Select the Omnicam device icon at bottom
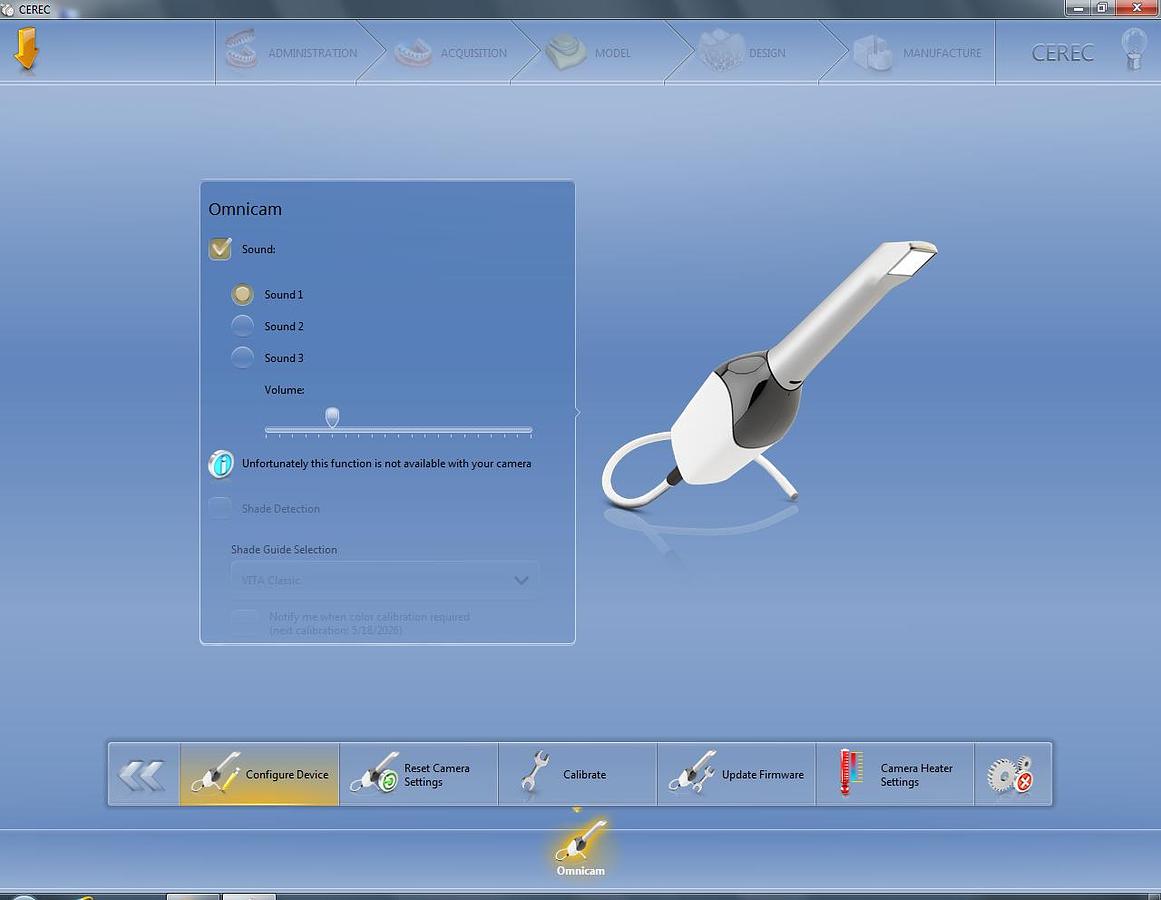Image resolution: width=1161 pixels, height=900 pixels. (x=580, y=849)
